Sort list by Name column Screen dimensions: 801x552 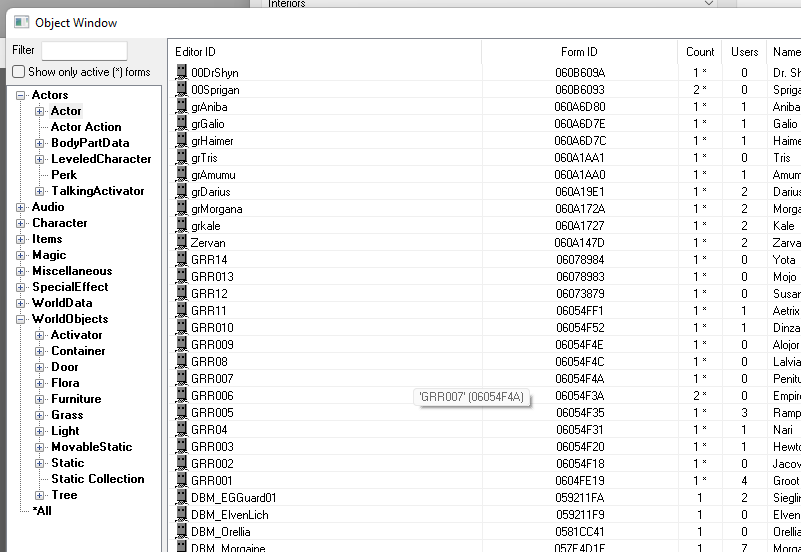pos(785,52)
